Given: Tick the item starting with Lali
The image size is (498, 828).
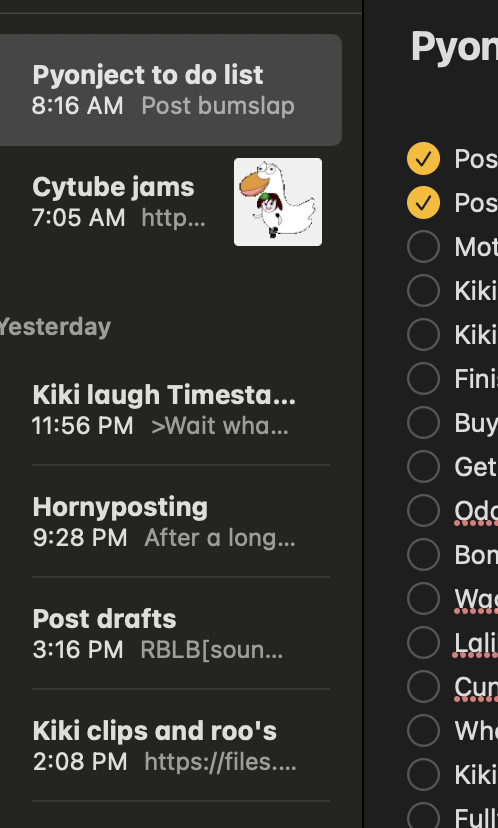Looking at the screenshot, I should [424, 642].
